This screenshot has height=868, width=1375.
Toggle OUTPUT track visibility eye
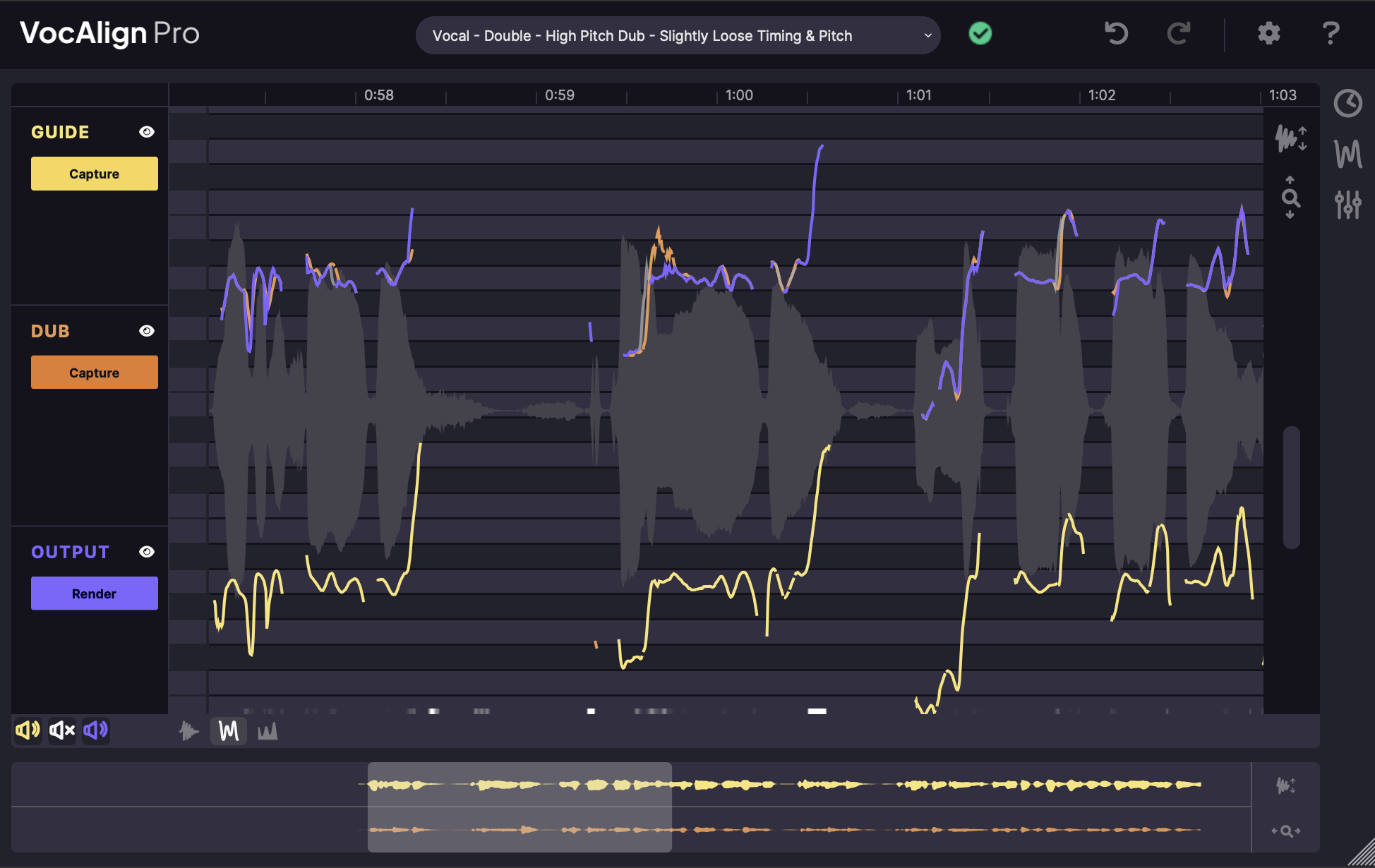(x=147, y=552)
